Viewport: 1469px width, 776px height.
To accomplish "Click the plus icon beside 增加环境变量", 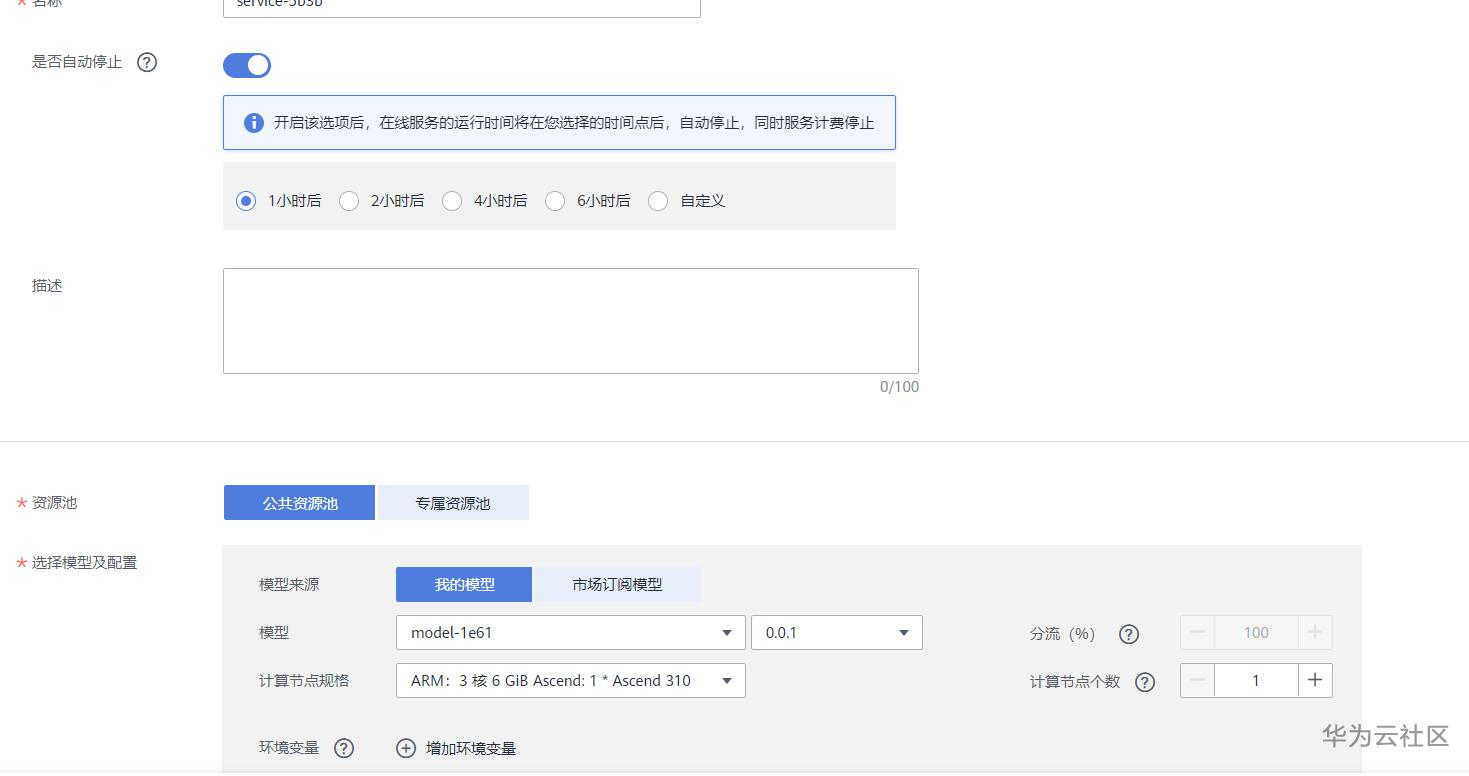I will [x=406, y=747].
